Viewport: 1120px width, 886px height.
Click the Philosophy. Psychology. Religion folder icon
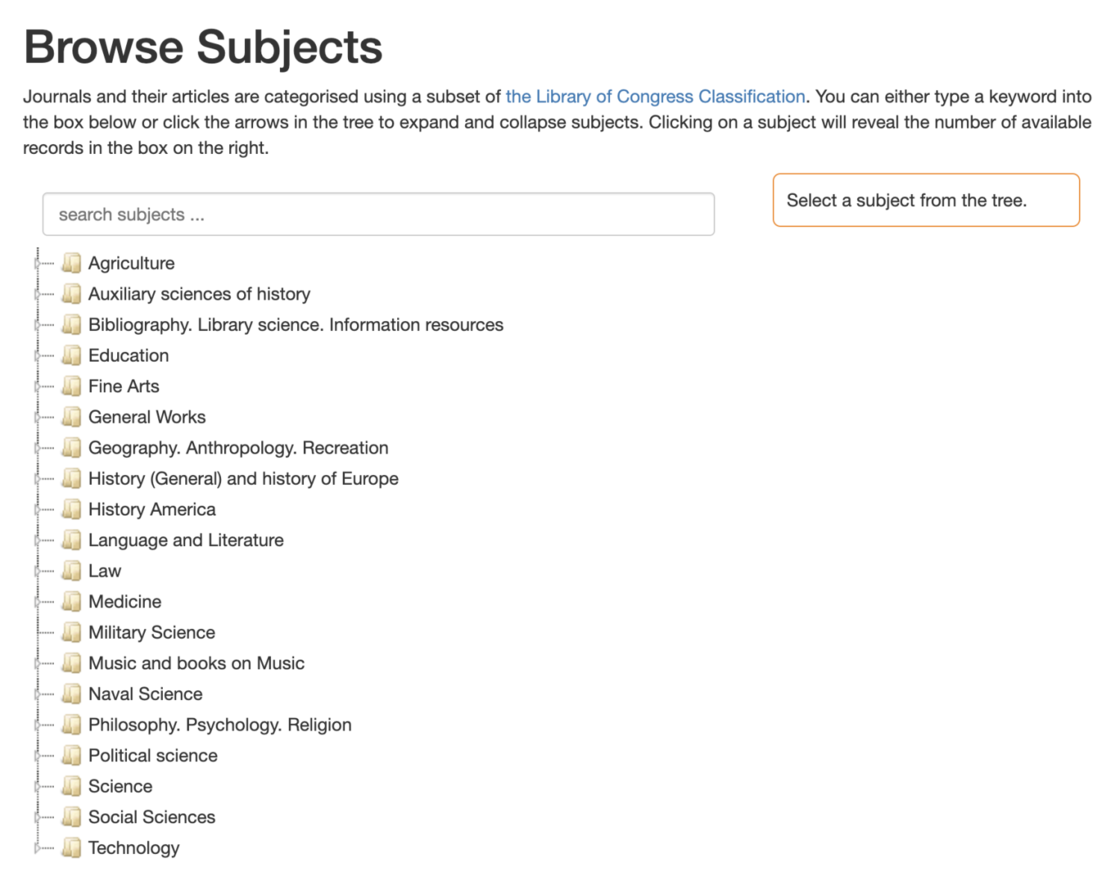point(71,724)
